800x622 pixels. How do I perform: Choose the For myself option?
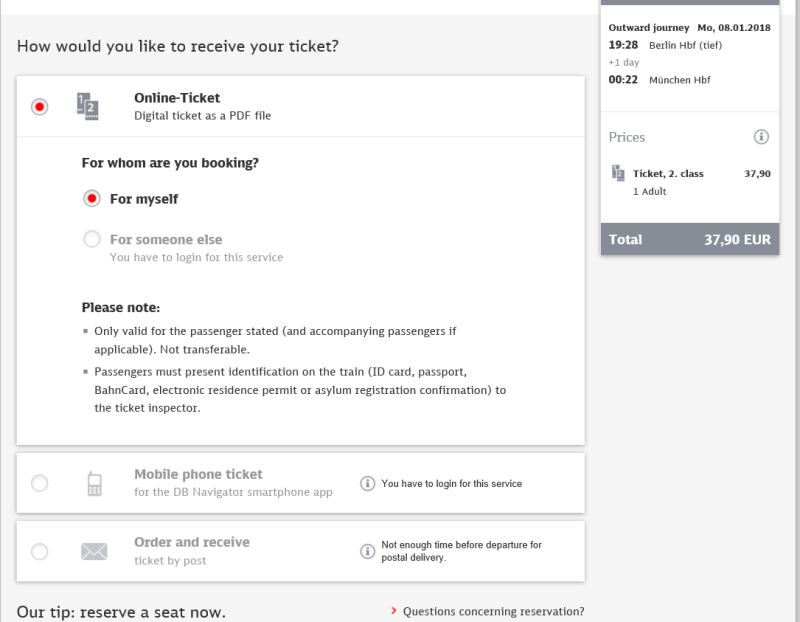pos(92,198)
